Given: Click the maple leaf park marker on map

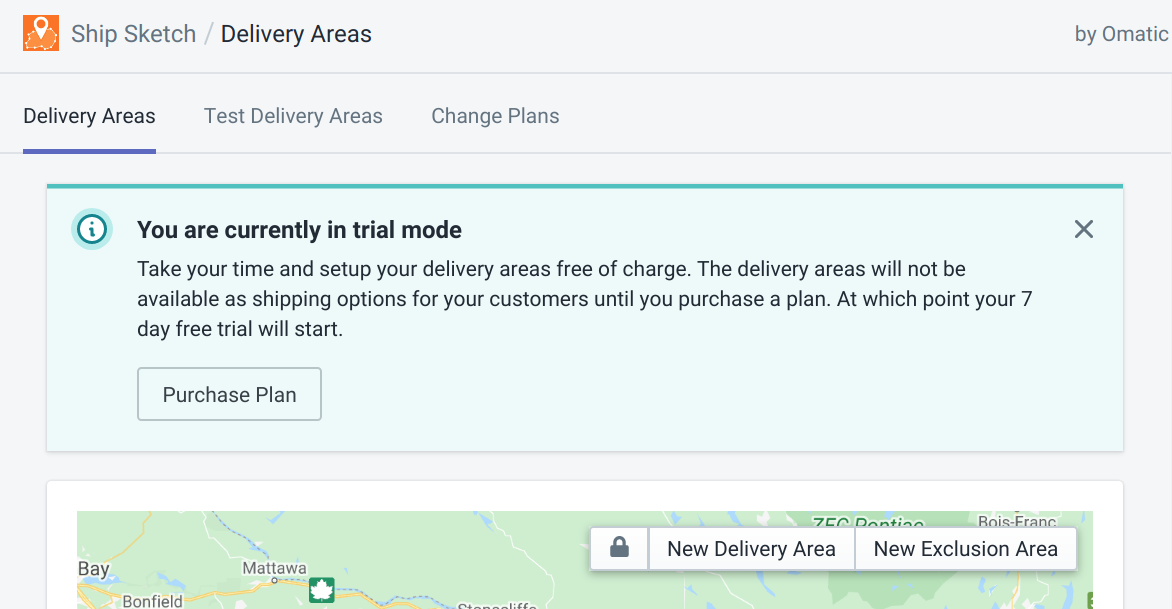Looking at the screenshot, I should point(321,590).
